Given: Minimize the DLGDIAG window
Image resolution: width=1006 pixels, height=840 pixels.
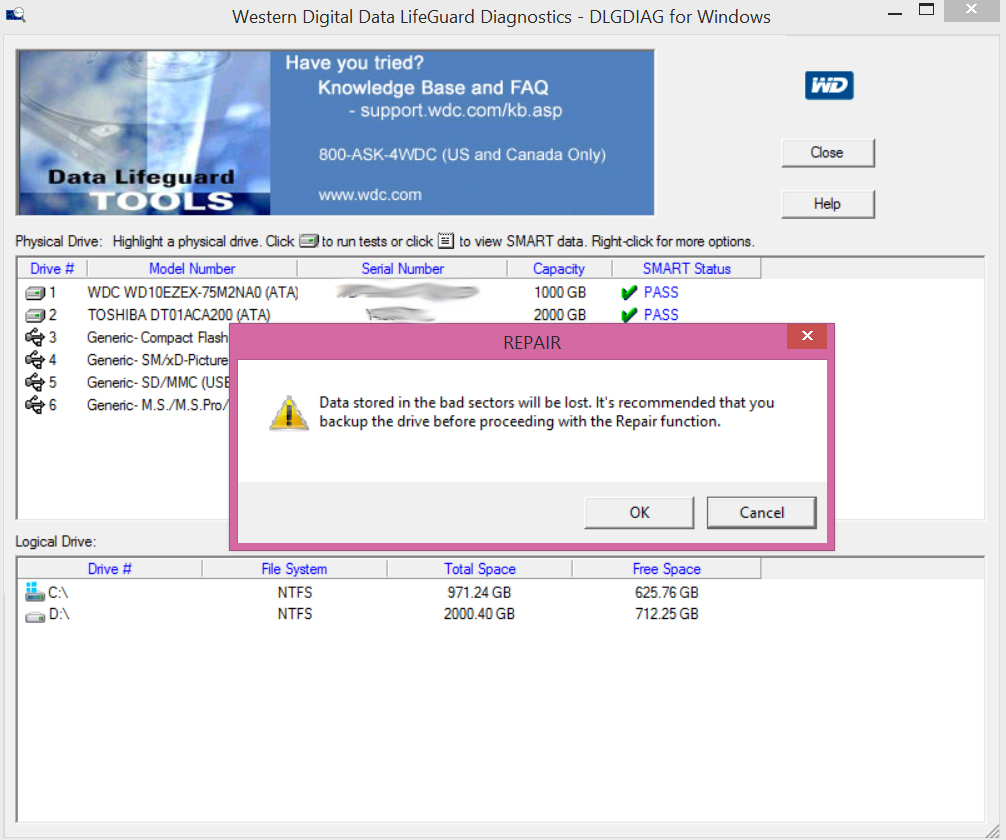Looking at the screenshot, I should (x=895, y=12).
